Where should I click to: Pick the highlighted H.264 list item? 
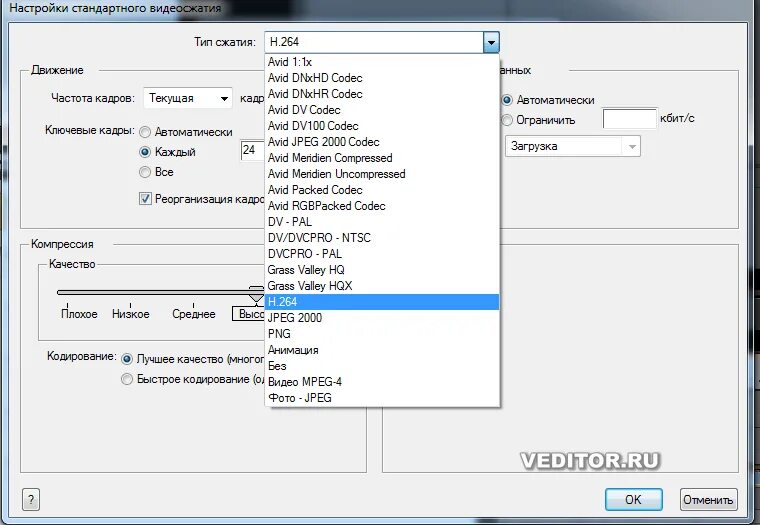point(382,302)
